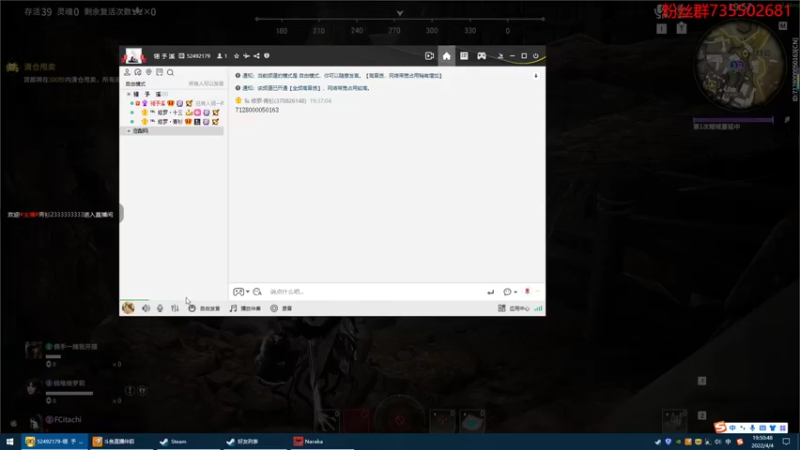This screenshot has width=800, height=450.
Task: Click the recording button in bottom bar
Action: pyautogui.click(x=281, y=308)
